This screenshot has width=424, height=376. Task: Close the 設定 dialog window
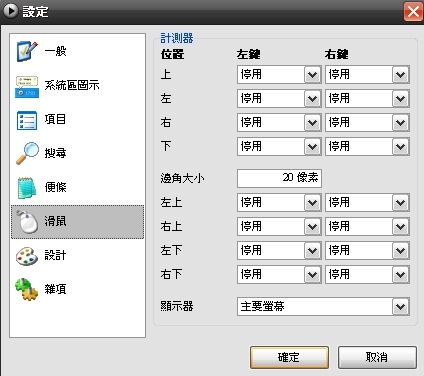[x=413, y=12]
